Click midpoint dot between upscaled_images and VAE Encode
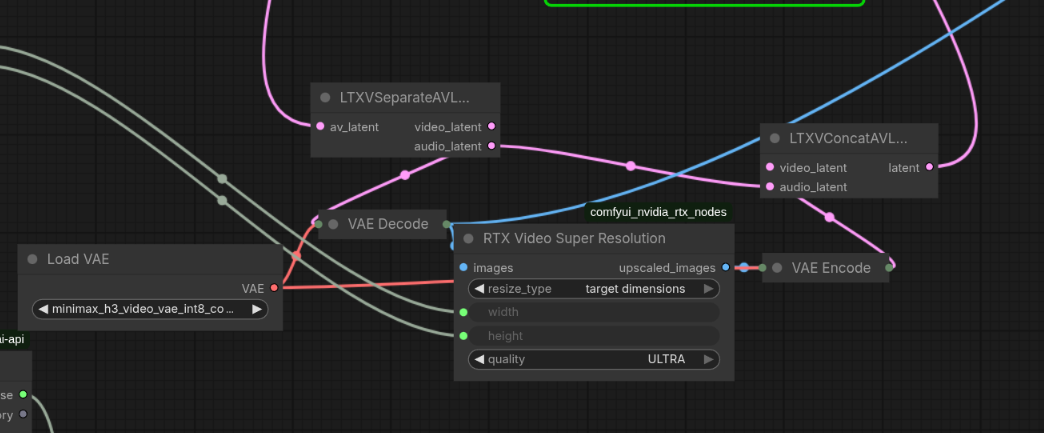 pos(744,268)
